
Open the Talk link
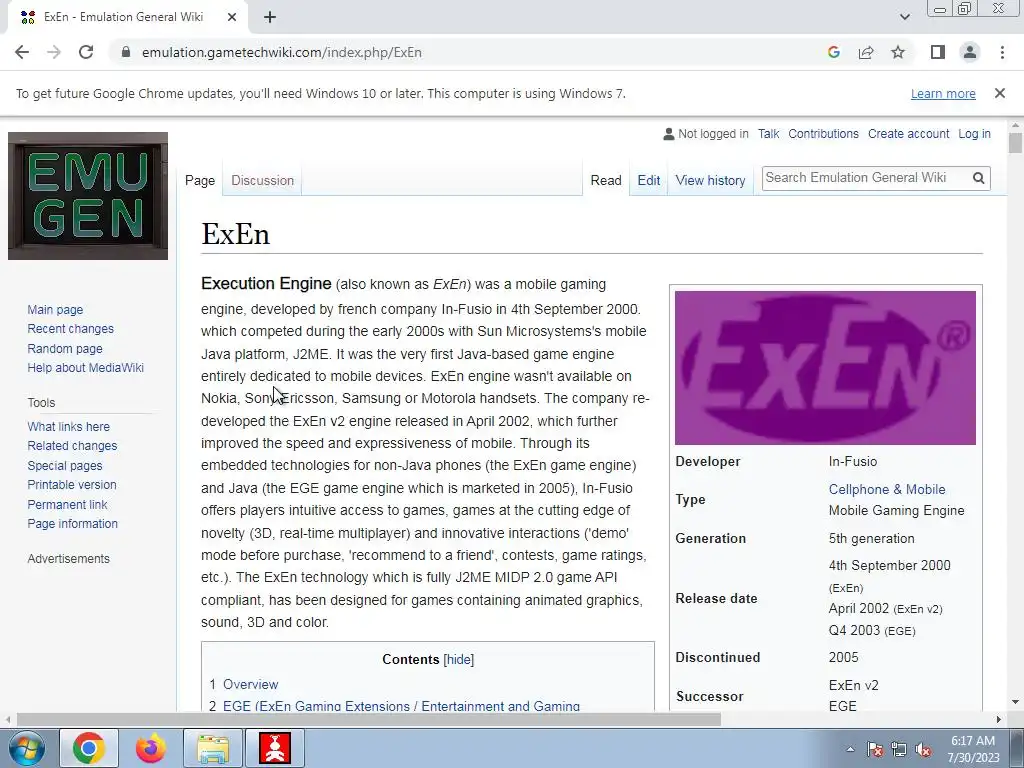pyautogui.click(x=769, y=134)
